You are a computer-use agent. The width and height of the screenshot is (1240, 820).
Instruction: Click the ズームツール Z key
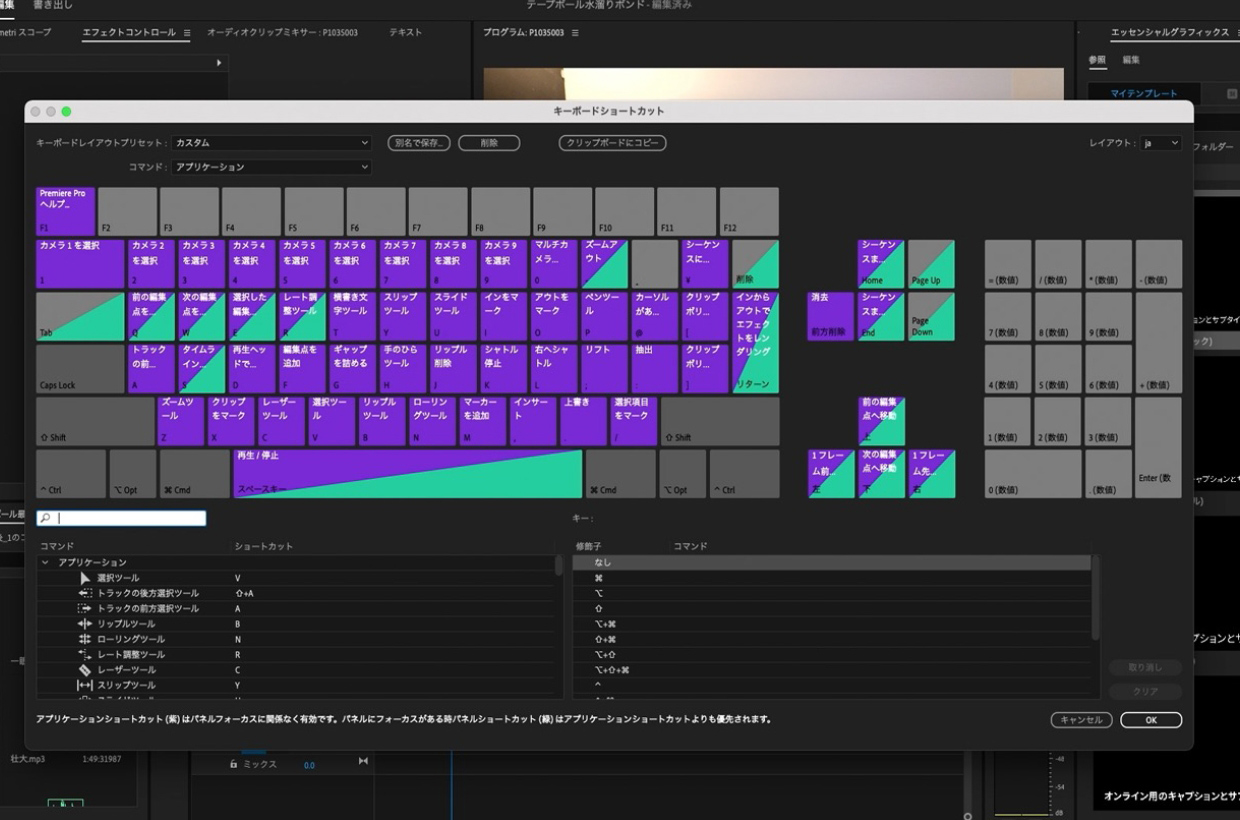tap(180, 421)
